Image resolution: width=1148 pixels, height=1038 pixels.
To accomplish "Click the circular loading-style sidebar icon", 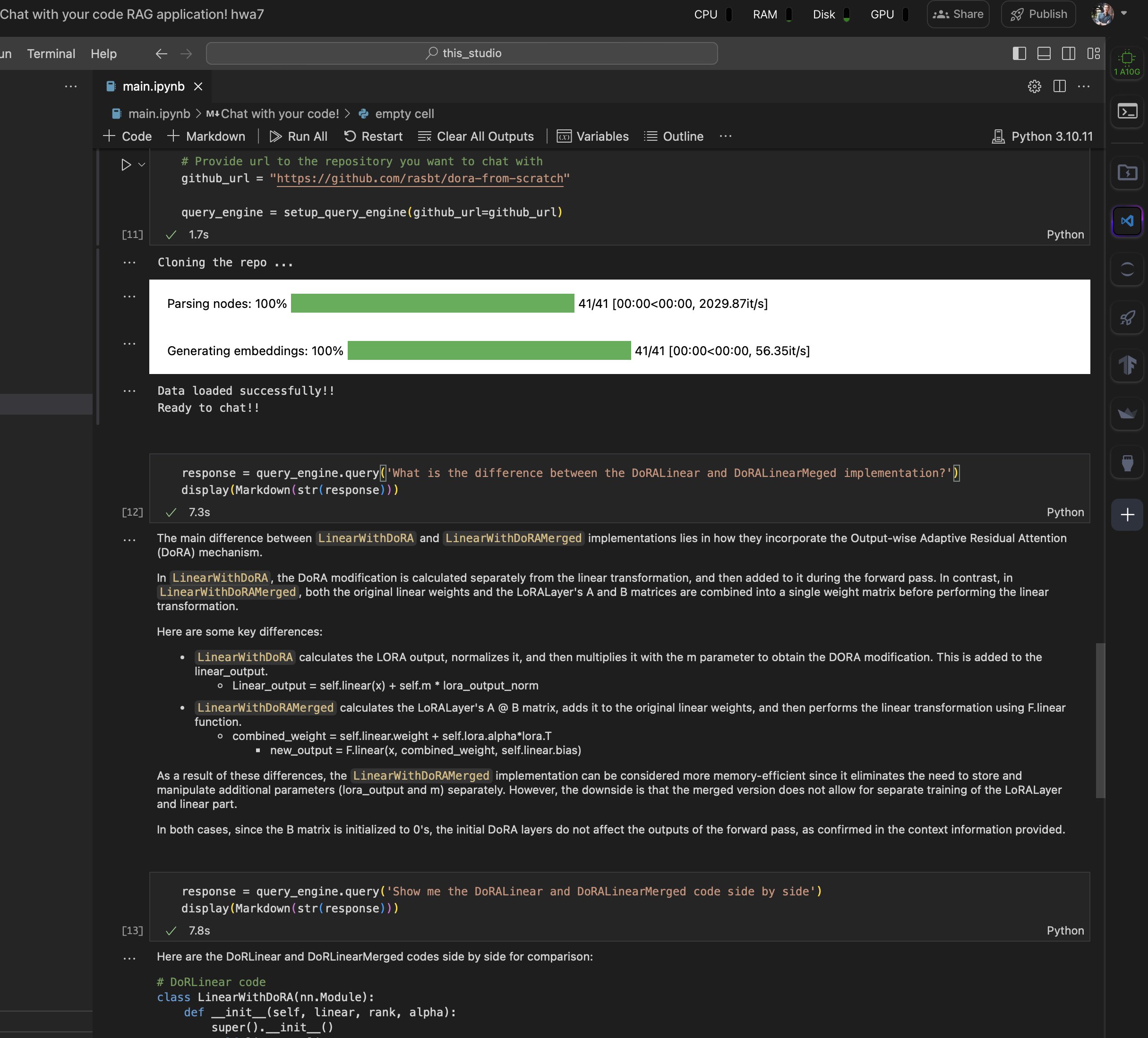I will click(1127, 269).
